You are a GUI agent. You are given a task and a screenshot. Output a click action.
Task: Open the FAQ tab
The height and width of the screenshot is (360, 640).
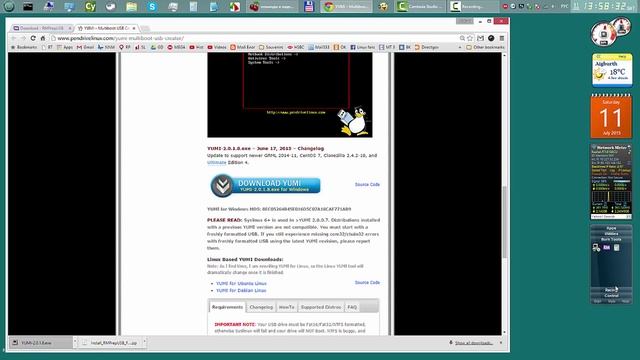(x=352, y=307)
